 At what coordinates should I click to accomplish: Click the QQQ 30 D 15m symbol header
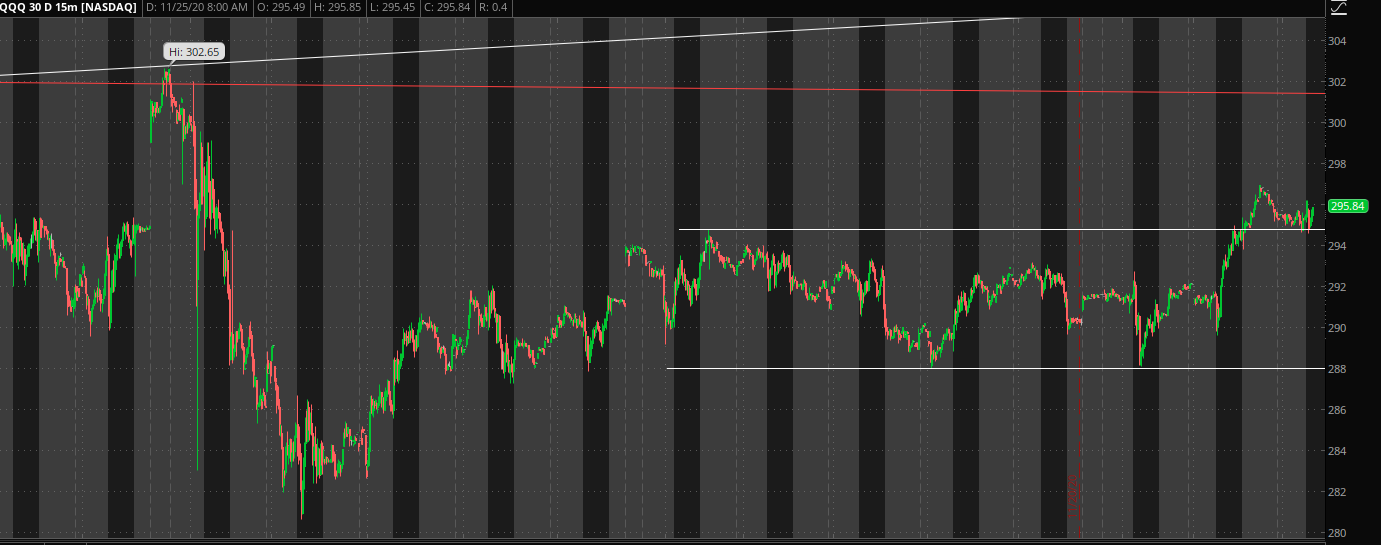[x=68, y=8]
